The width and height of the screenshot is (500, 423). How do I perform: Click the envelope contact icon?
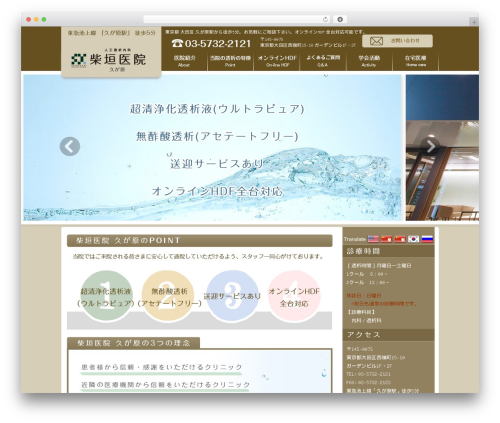376,41
